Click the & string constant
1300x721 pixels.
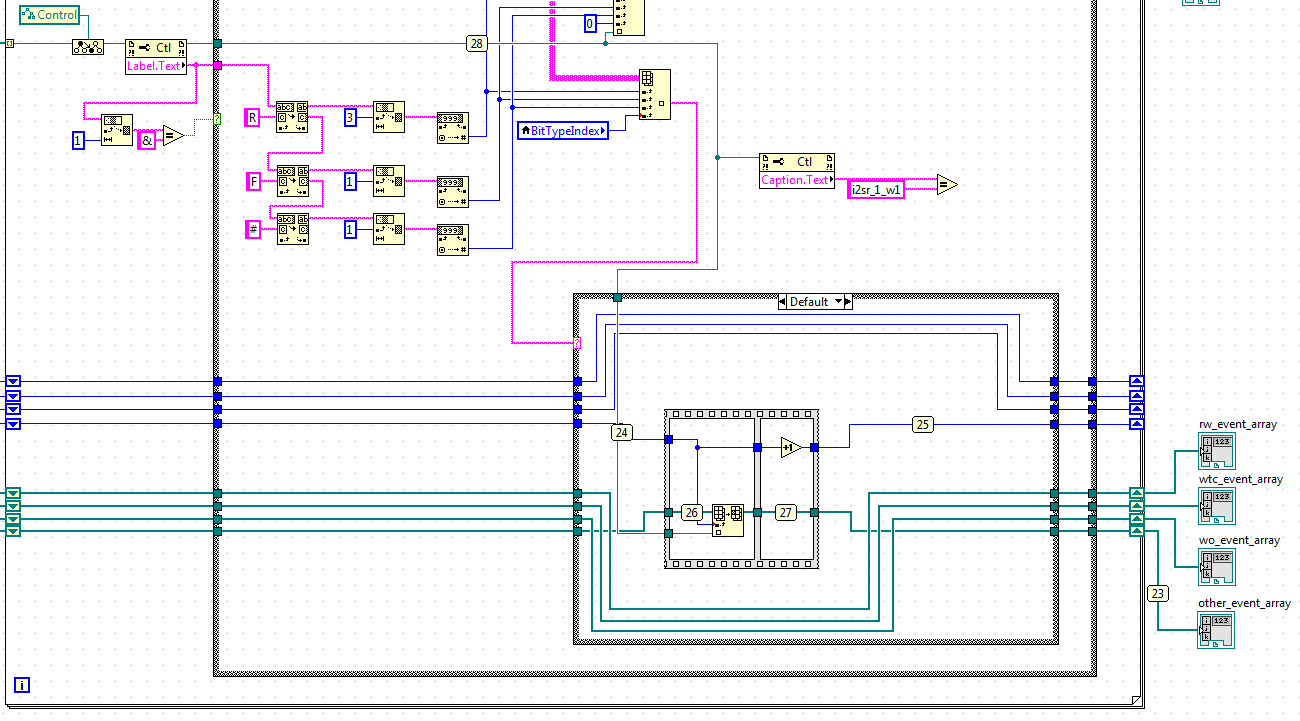(x=147, y=140)
